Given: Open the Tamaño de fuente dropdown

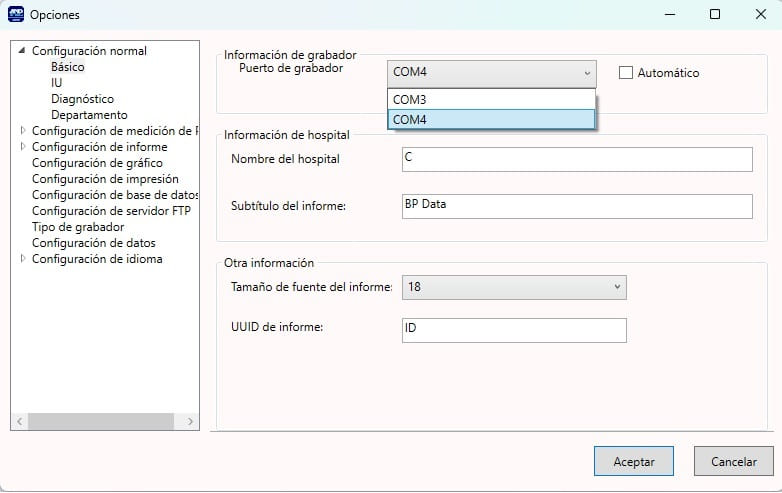Looking at the screenshot, I should coord(513,288).
